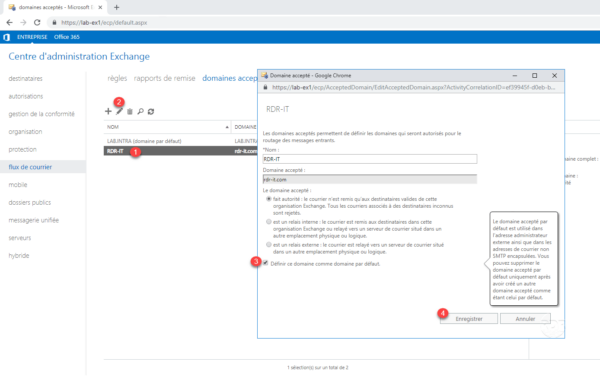600x380 pixels.
Task: Switch to the règles tab
Action: 117,78
